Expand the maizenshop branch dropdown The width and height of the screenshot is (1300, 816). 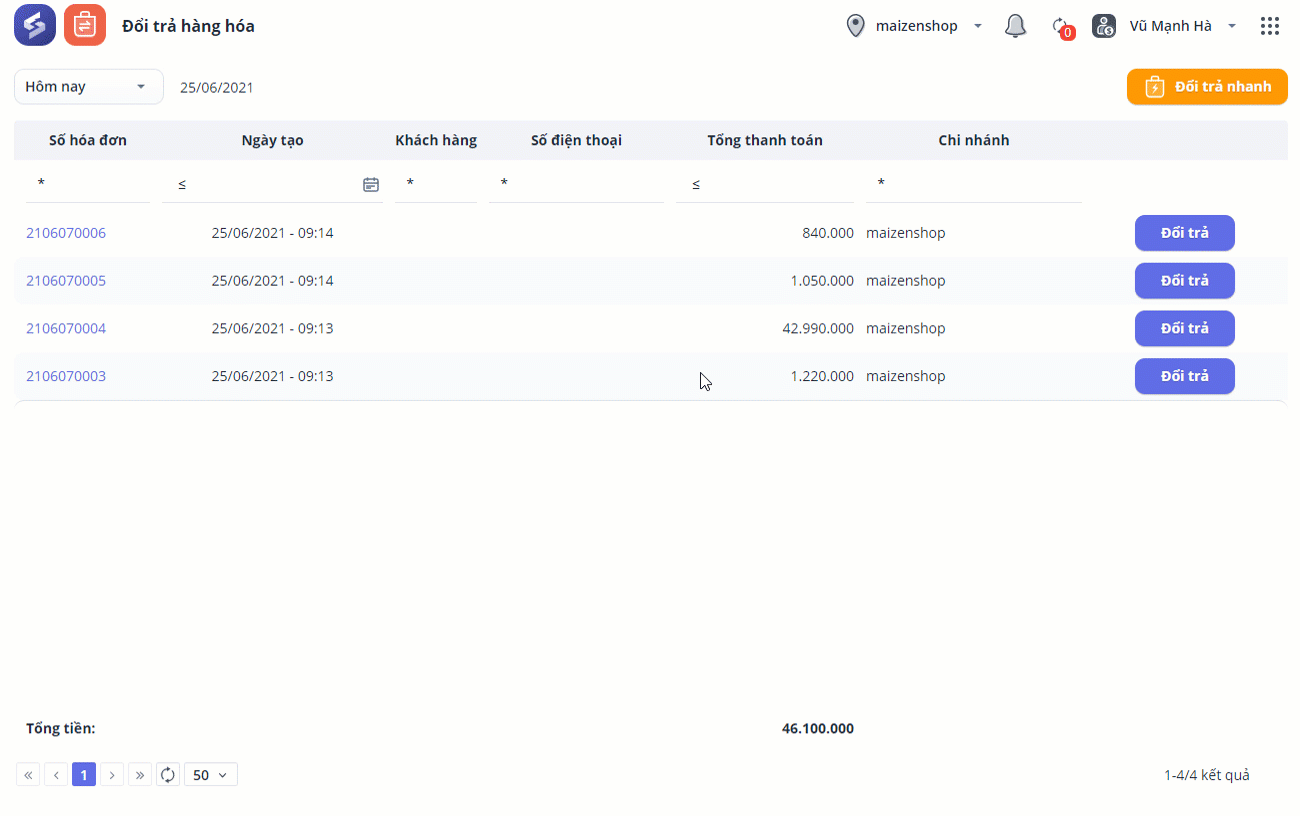[x=978, y=26]
